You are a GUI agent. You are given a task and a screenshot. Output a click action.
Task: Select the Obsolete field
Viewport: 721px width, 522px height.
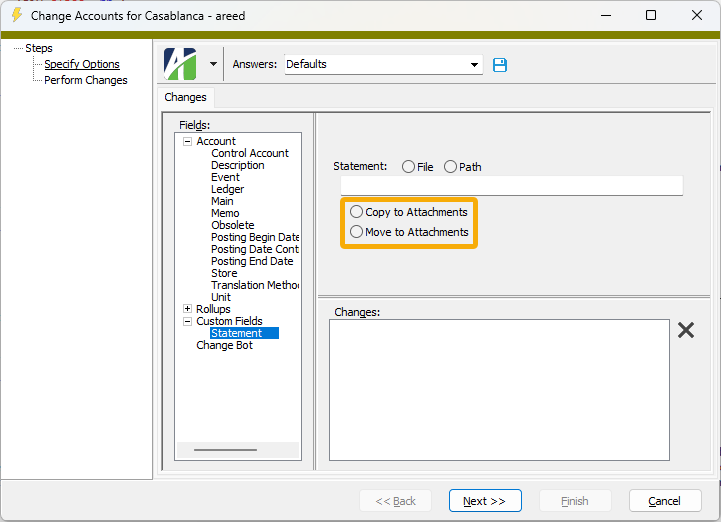click(233, 225)
